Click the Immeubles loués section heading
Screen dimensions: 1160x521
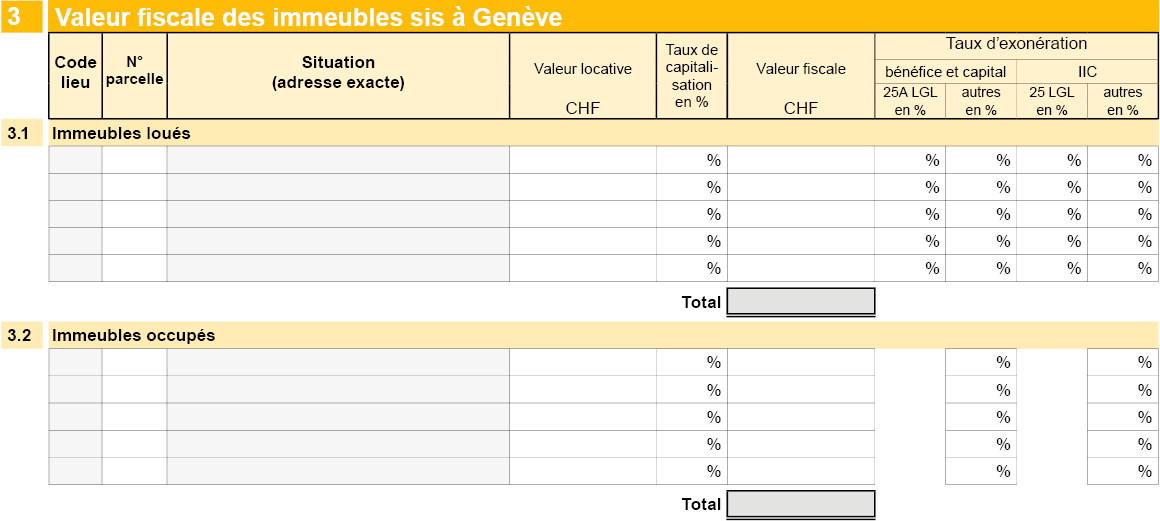(121, 133)
